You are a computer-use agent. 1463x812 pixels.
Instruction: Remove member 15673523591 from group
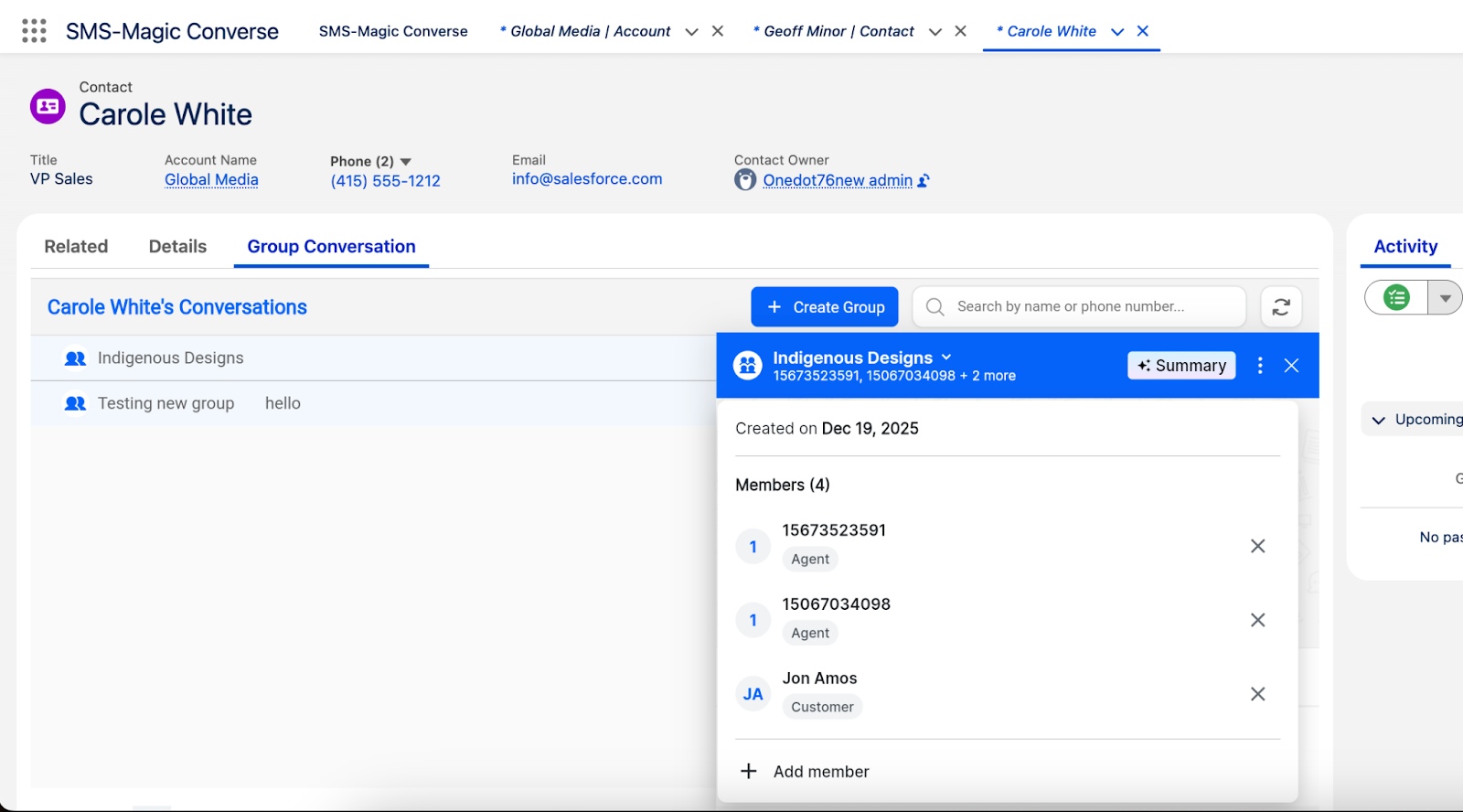coord(1258,546)
